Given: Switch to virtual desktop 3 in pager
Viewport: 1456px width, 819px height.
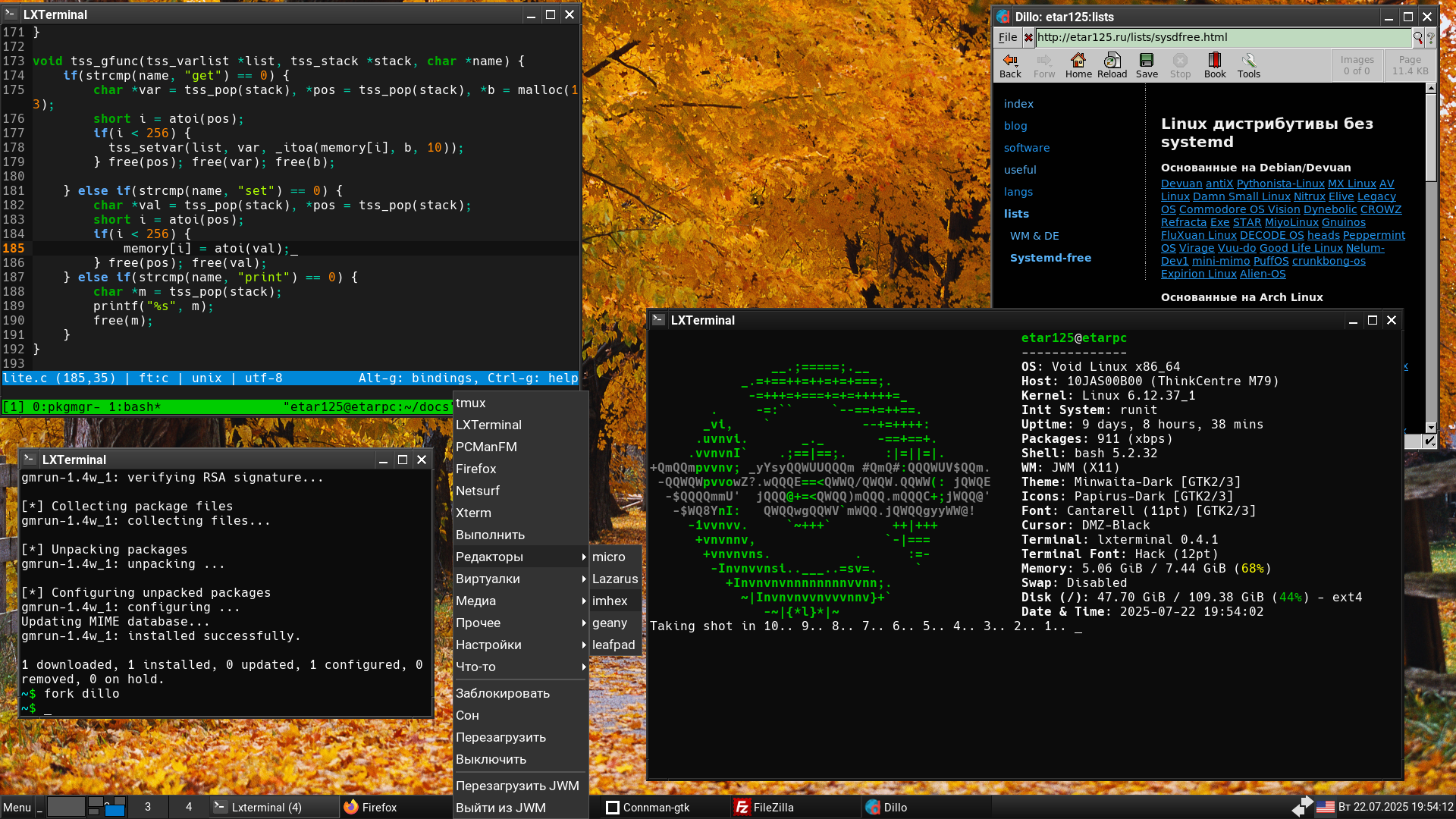Looking at the screenshot, I should tap(148, 807).
